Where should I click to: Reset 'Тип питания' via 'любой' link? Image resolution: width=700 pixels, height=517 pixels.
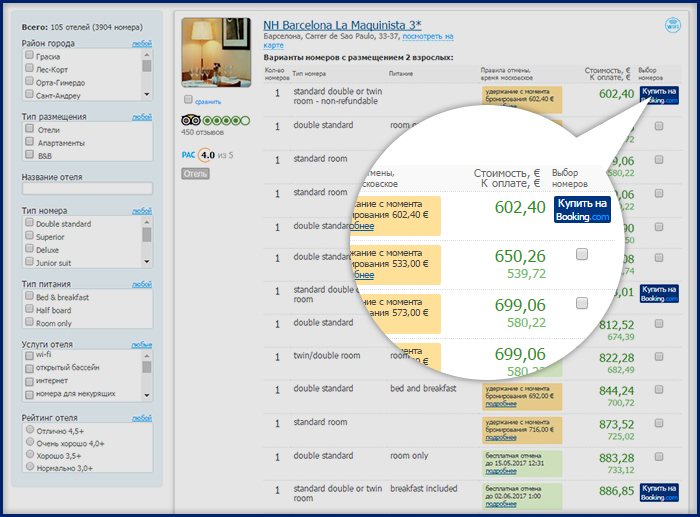click(x=142, y=284)
